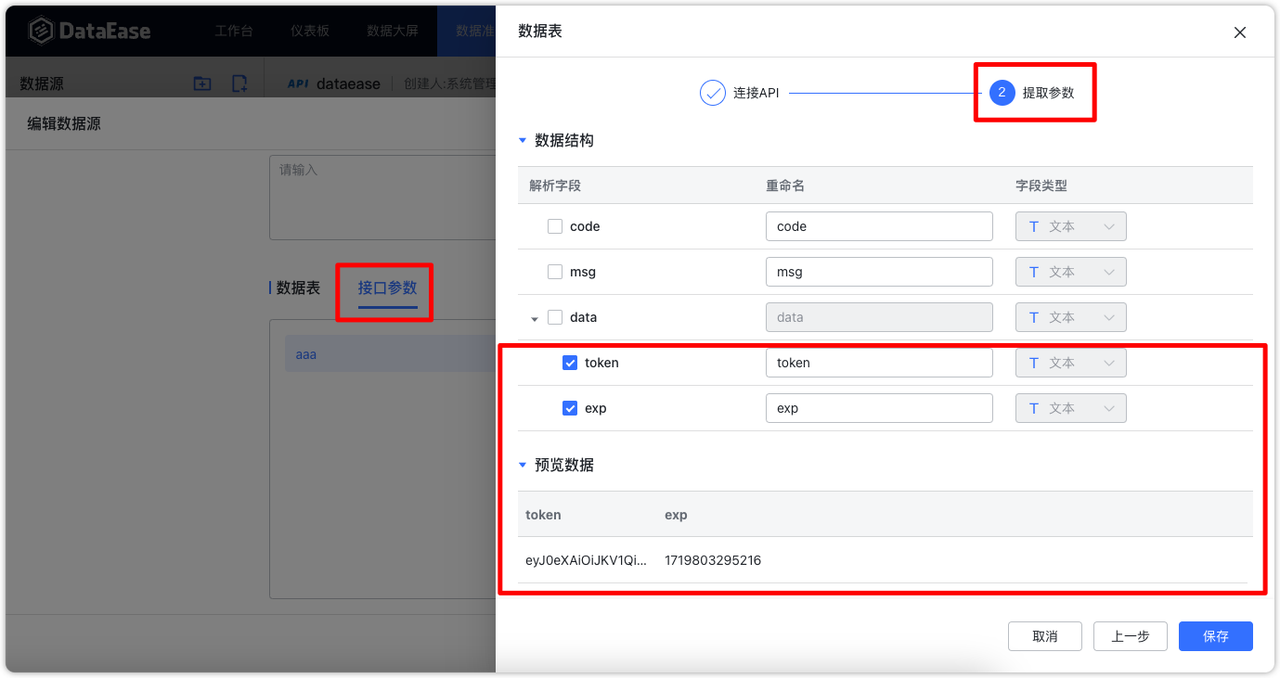Click the 上一步 button
The height and width of the screenshot is (678, 1280).
point(1130,636)
